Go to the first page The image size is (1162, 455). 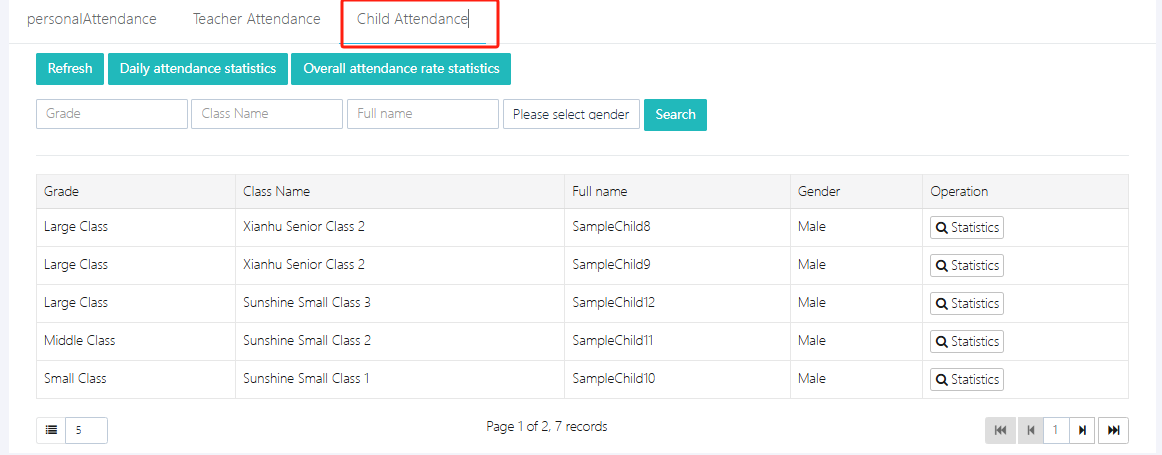pyautogui.click(x=999, y=430)
